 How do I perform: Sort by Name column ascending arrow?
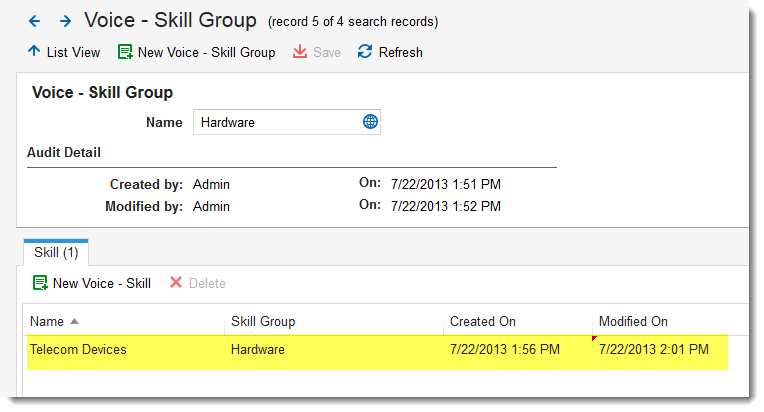pos(75,321)
